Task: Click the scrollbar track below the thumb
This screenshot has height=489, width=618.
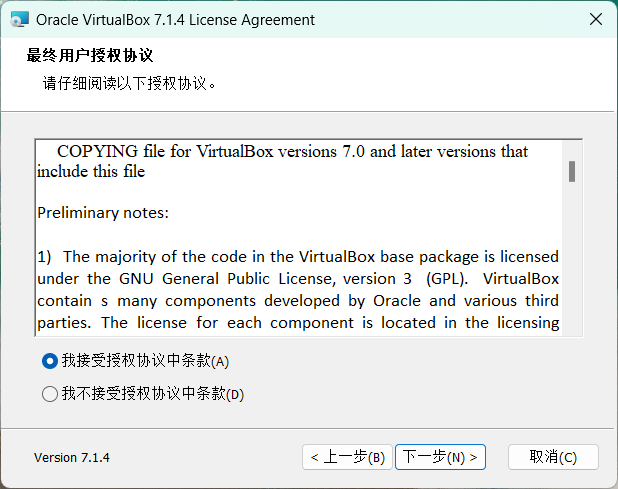Action: pos(572,258)
